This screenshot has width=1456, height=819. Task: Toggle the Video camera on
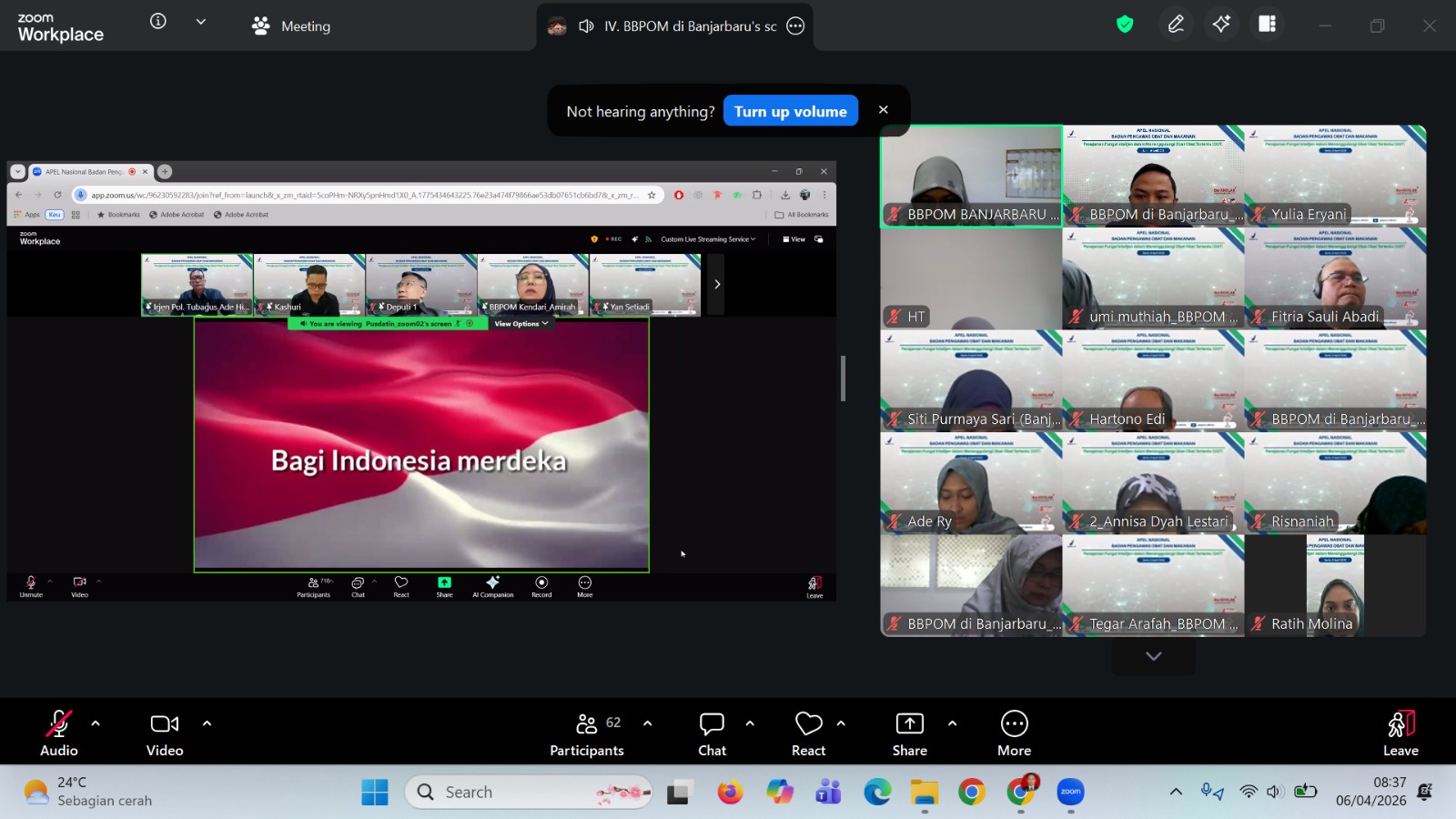click(165, 733)
